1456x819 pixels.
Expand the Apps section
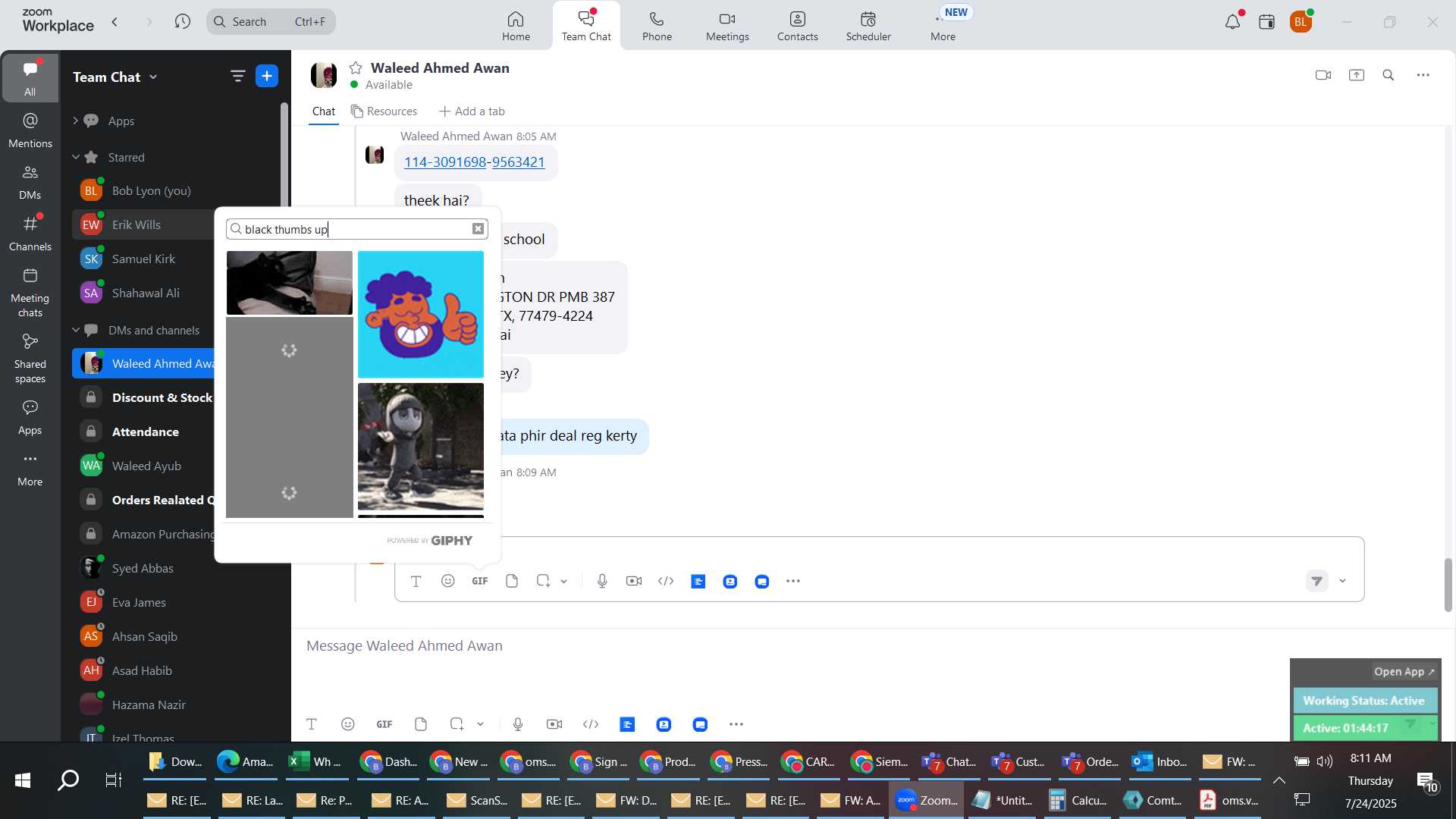pyautogui.click(x=75, y=121)
